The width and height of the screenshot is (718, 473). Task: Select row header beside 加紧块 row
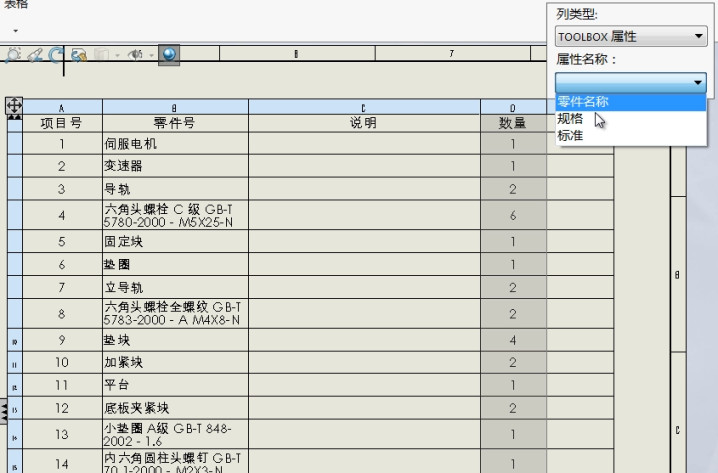click(15, 363)
